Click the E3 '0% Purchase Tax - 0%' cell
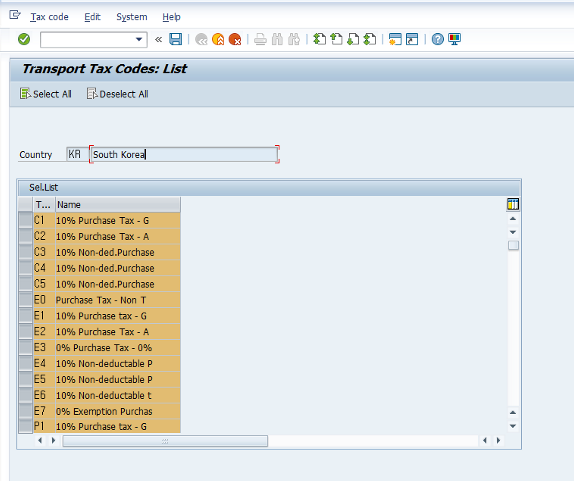The image size is (574, 481). pos(118,348)
